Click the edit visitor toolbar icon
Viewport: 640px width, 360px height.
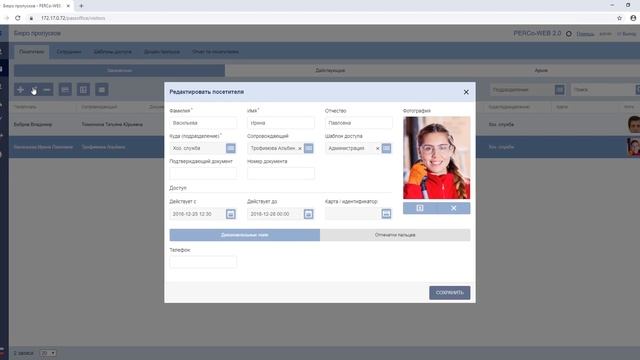point(34,89)
